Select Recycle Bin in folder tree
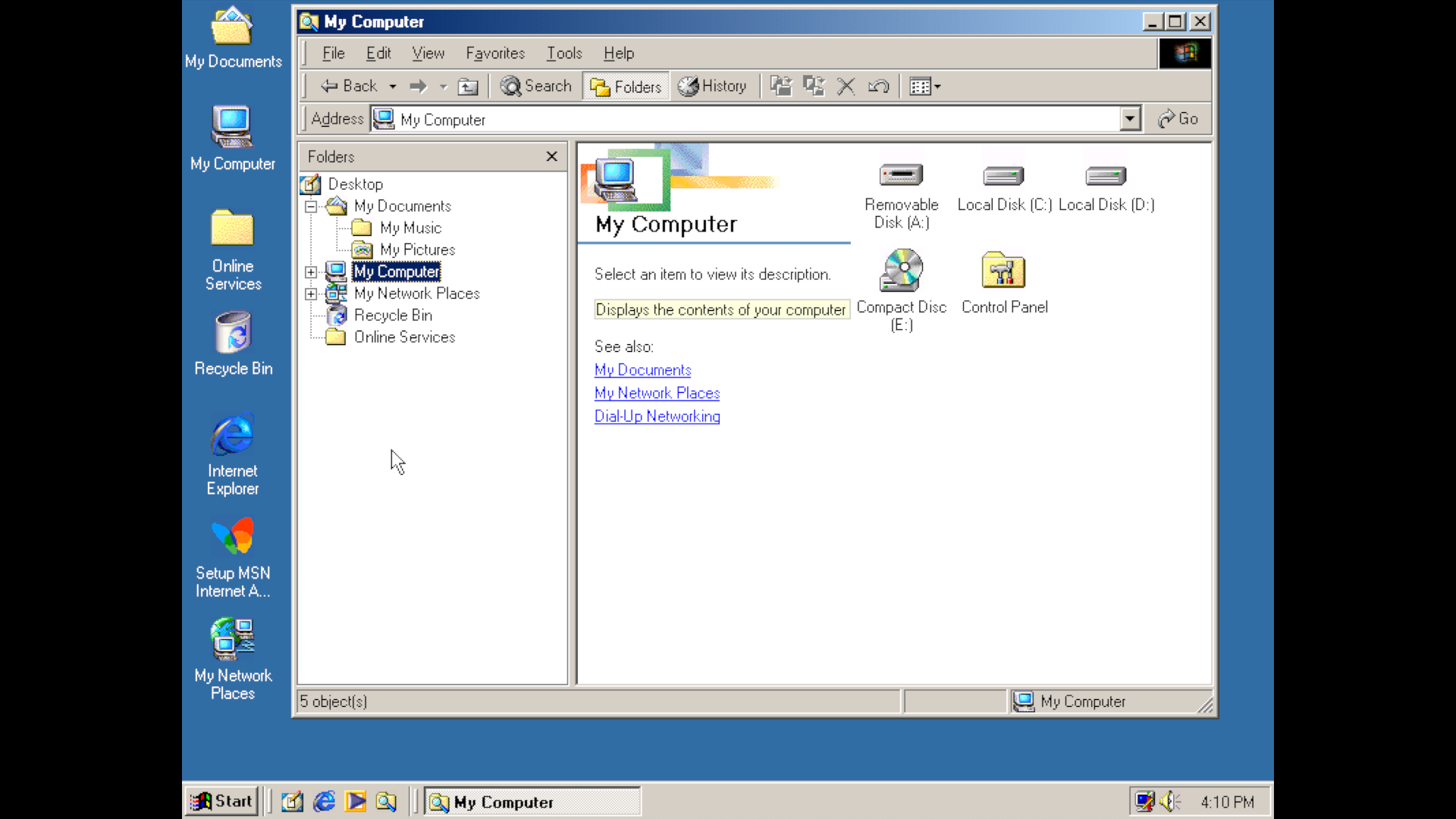Image resolution: width=1456 pixels, height=819 pixels. [393, 315]
